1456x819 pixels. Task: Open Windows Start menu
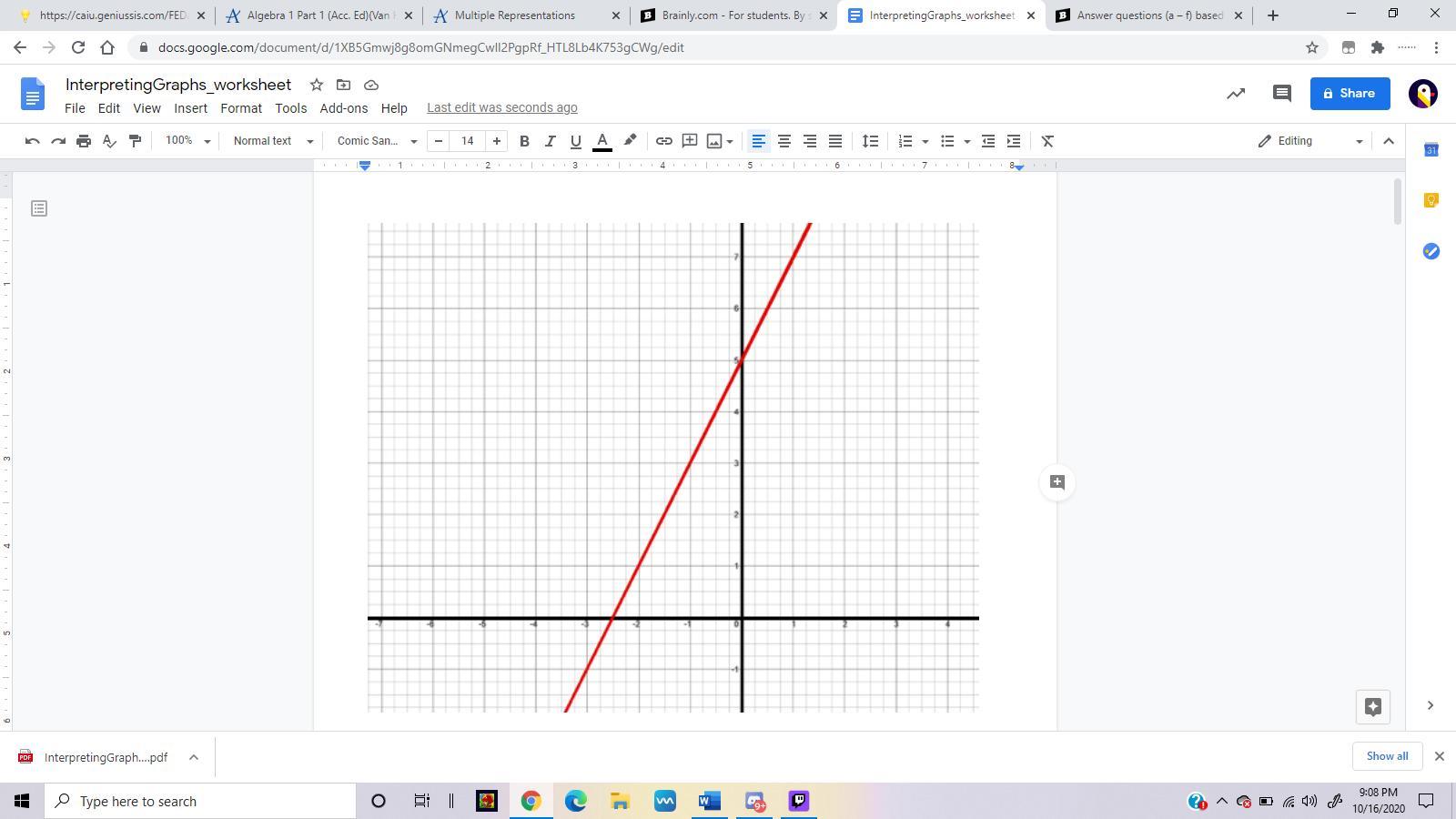click(22, 801)
